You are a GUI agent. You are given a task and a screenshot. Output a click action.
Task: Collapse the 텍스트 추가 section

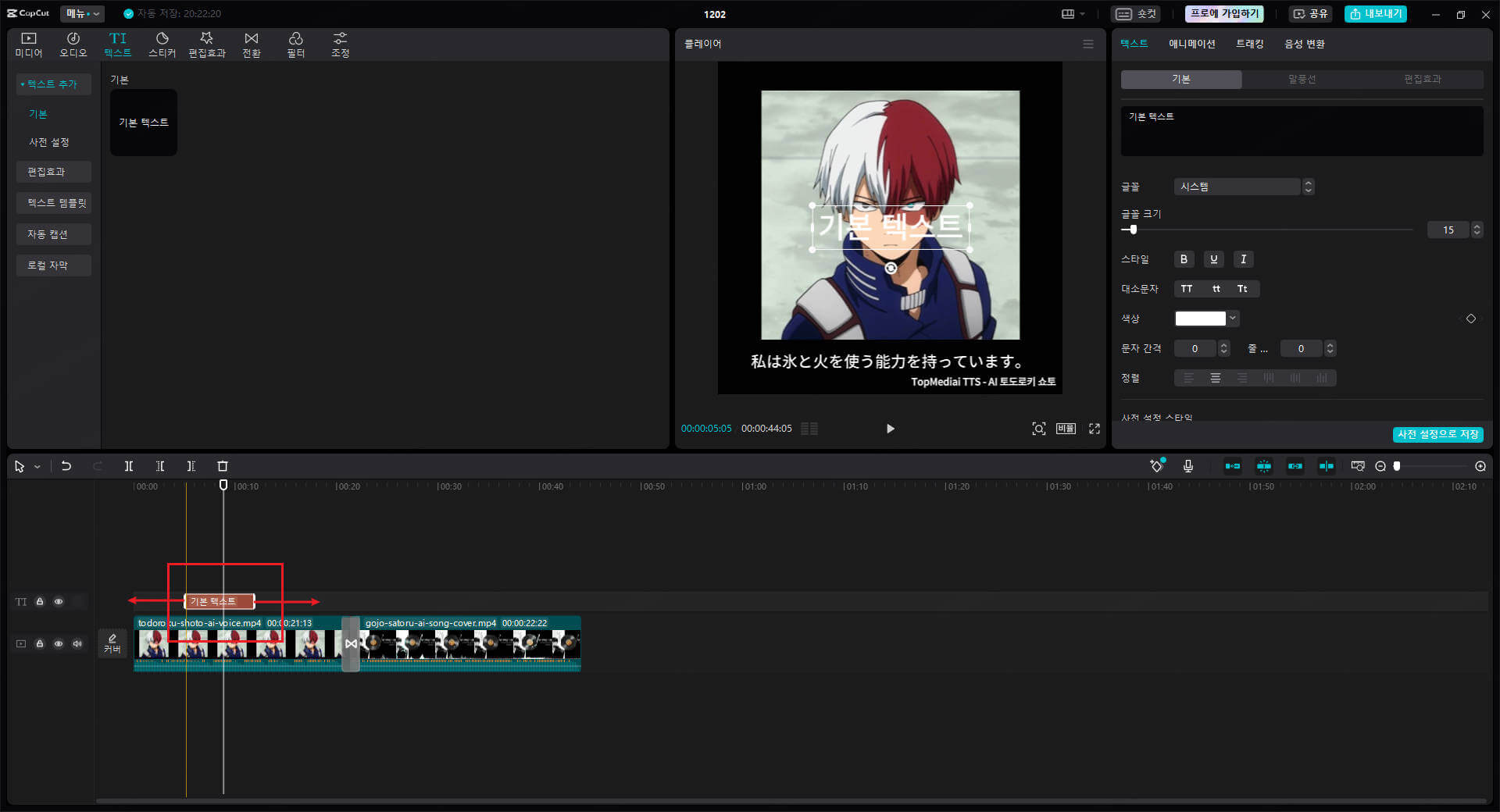pos(53,84)
